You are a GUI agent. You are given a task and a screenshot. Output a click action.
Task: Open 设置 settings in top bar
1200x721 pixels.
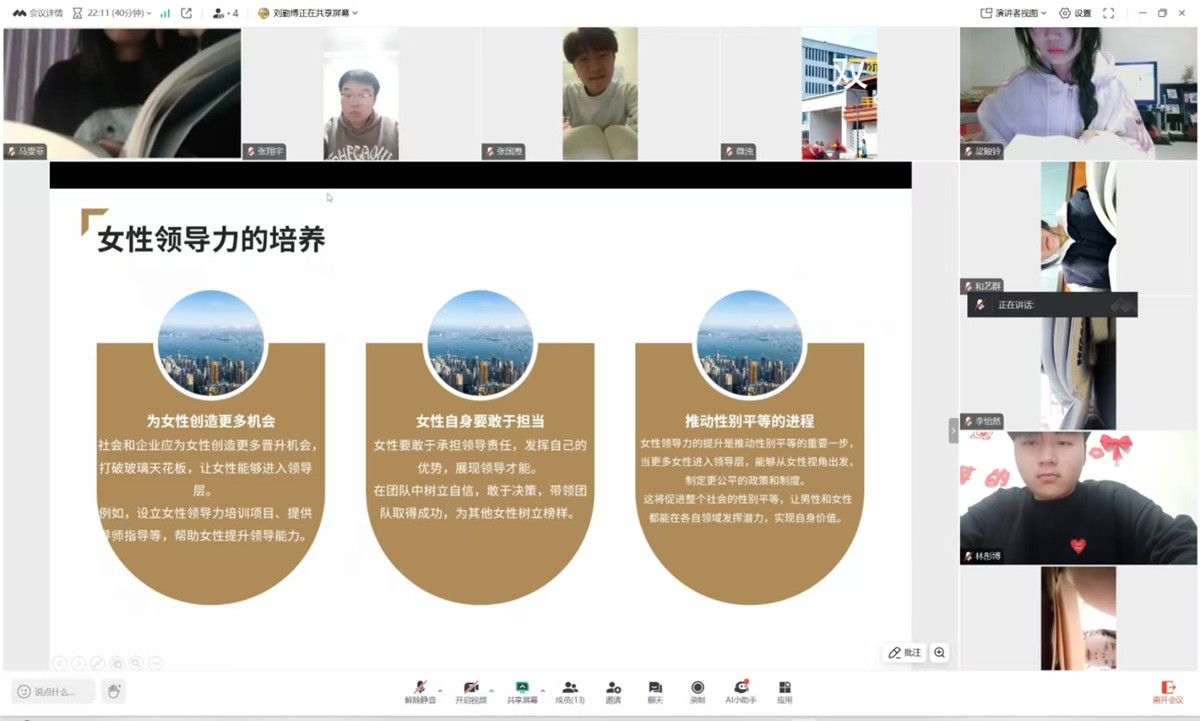[1075, 13]
